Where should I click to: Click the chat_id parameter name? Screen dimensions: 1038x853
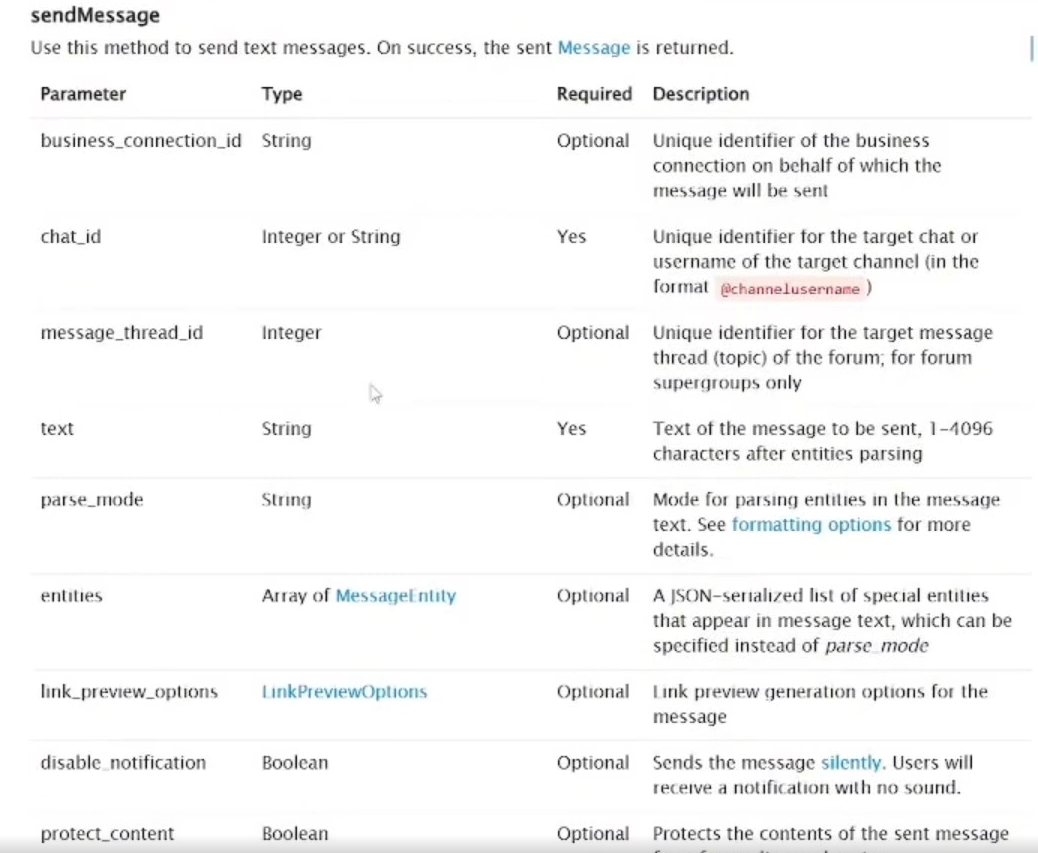click(x=70, y=237)
